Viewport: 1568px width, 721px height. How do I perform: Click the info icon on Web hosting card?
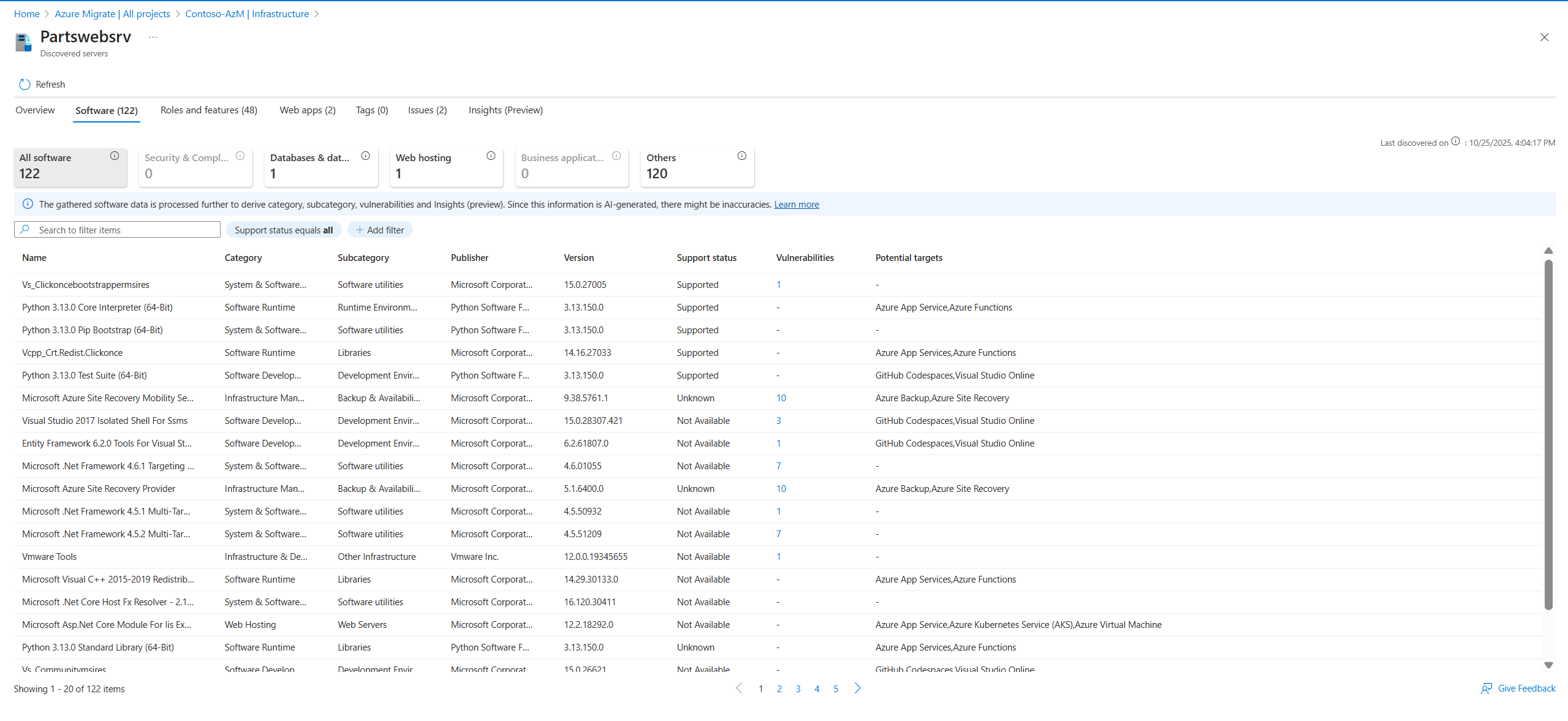491,156
